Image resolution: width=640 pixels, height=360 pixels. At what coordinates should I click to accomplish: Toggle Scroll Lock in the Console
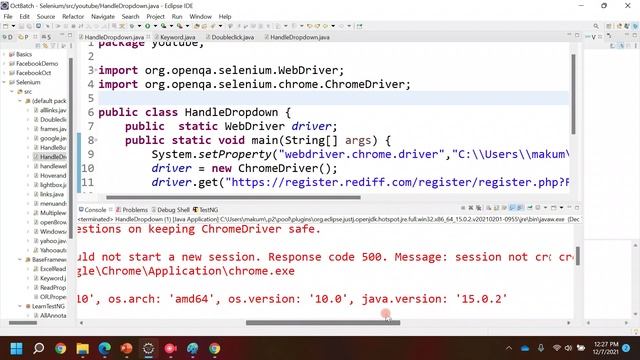496,208
